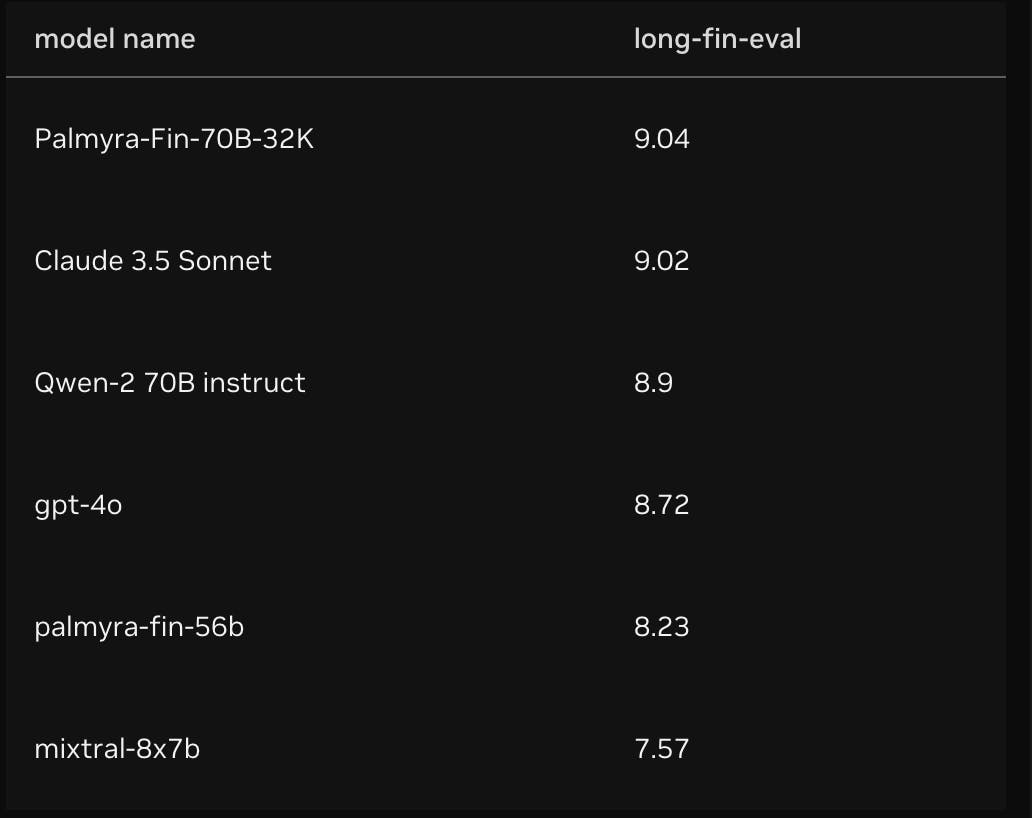Select the 8.72 score for gpt-4o
Image resolution: width=1032 pixels, height=818 pixels.
(x=661, y=505)
